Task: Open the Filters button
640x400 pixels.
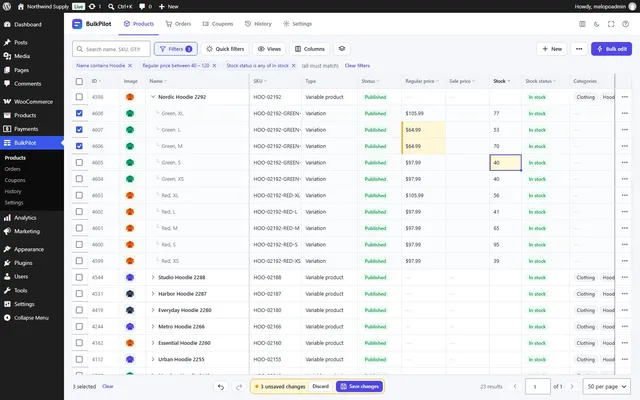Action: (x=176, y=49)
